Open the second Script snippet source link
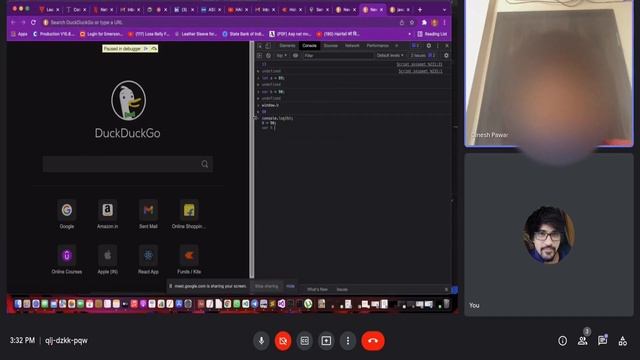This screenshot has height=360, width=640. (420, 71)
